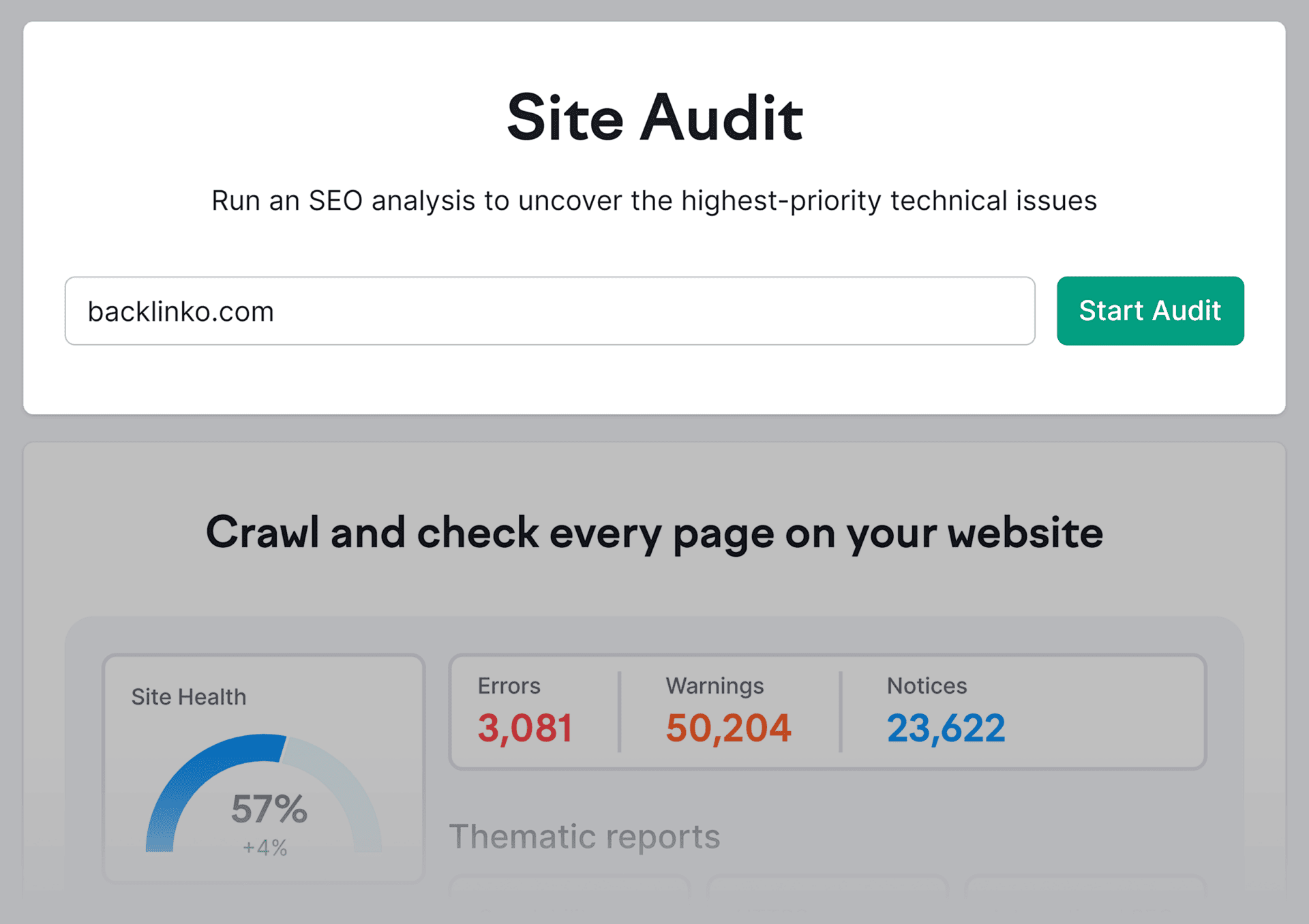This screenshot has width=1309, height=924.
Task: Click the Warnings label
Action: tap(714, 686)
